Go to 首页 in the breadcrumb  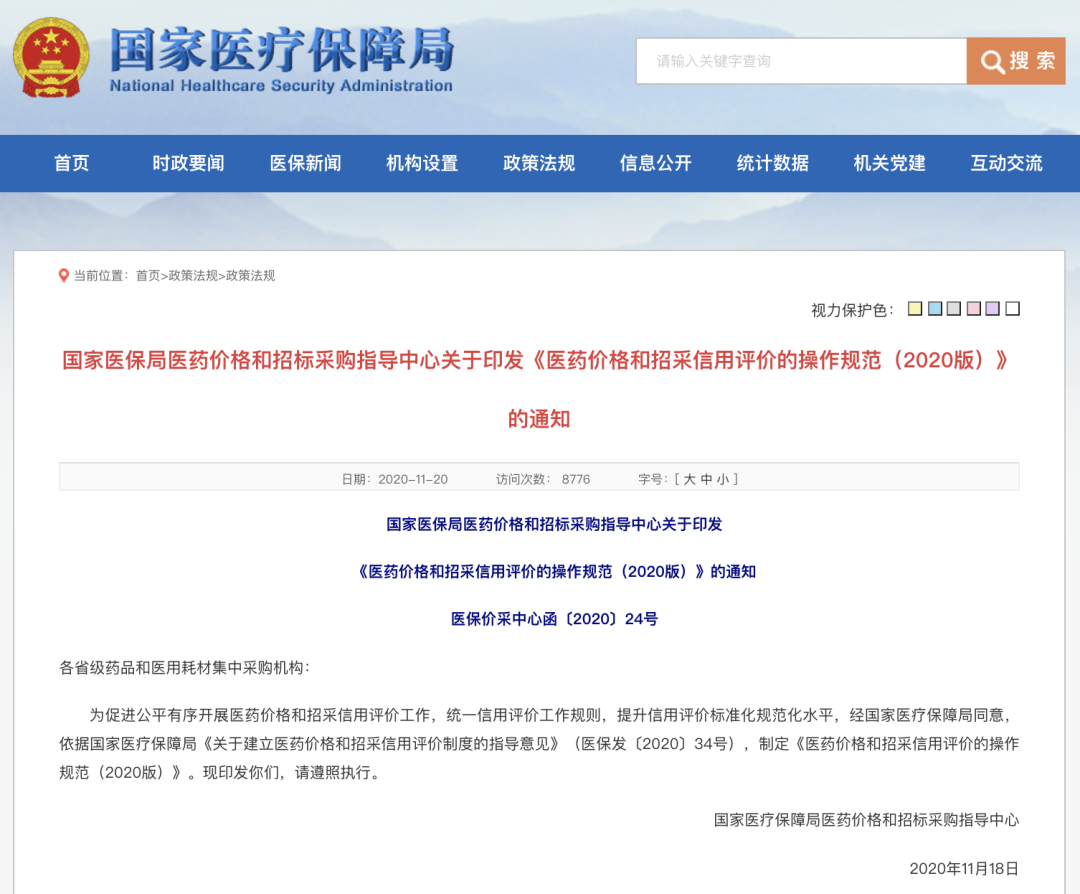147,276
